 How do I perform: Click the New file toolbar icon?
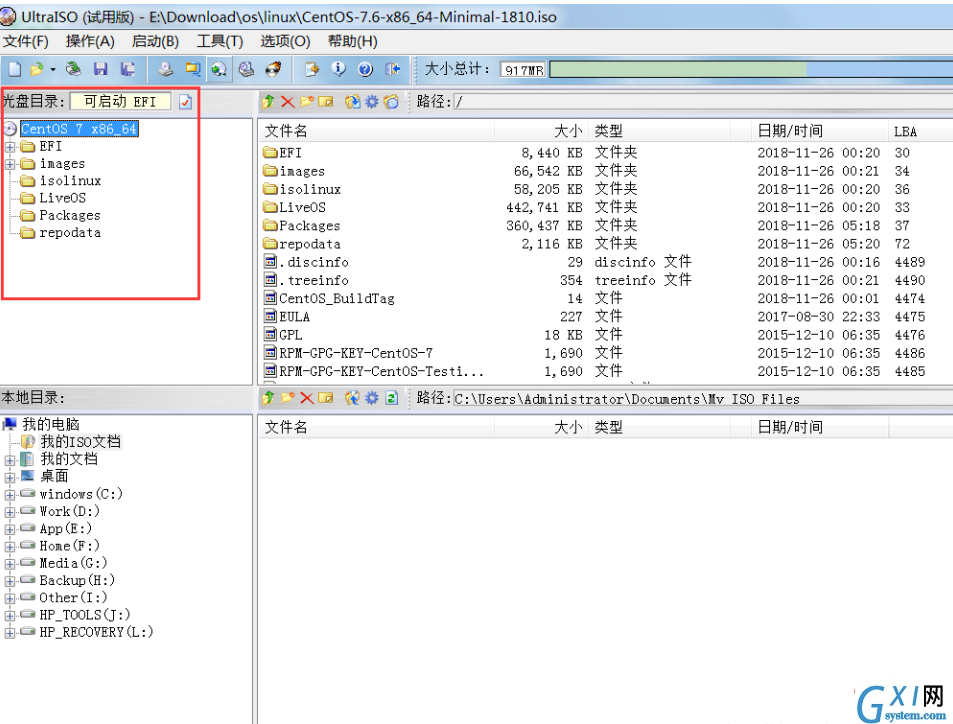point(15,69)
